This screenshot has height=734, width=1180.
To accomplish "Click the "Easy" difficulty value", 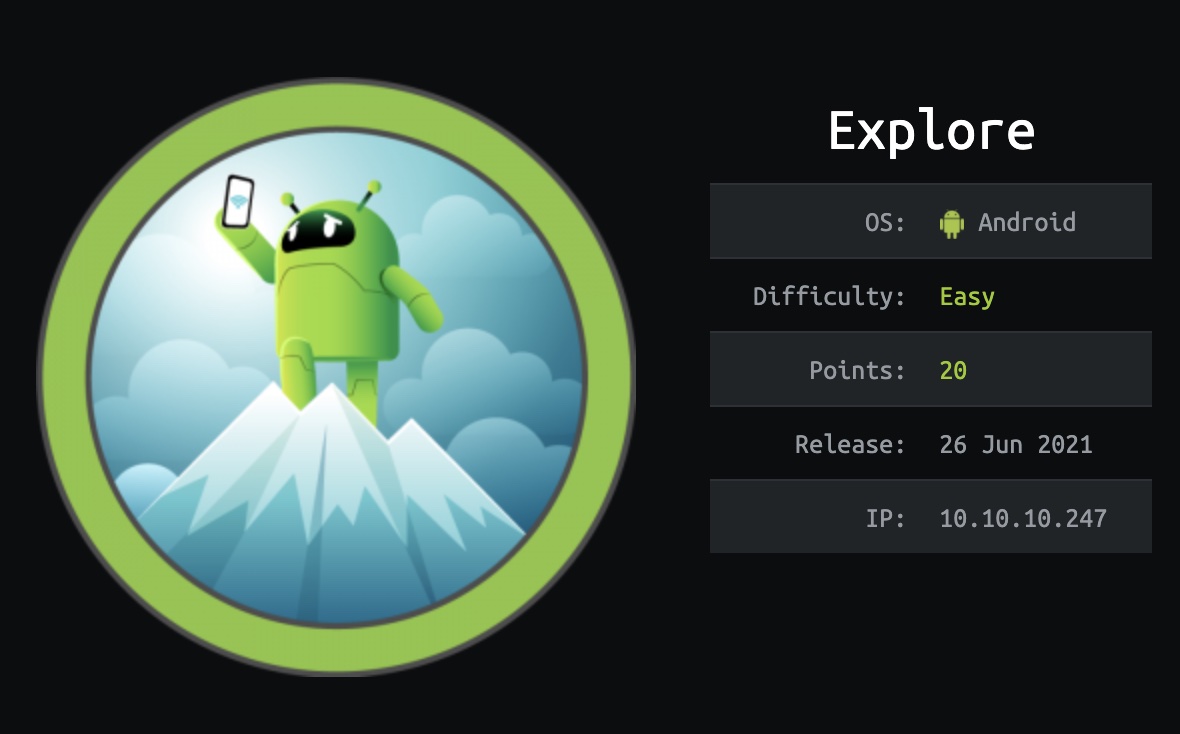I will (967, 297).
